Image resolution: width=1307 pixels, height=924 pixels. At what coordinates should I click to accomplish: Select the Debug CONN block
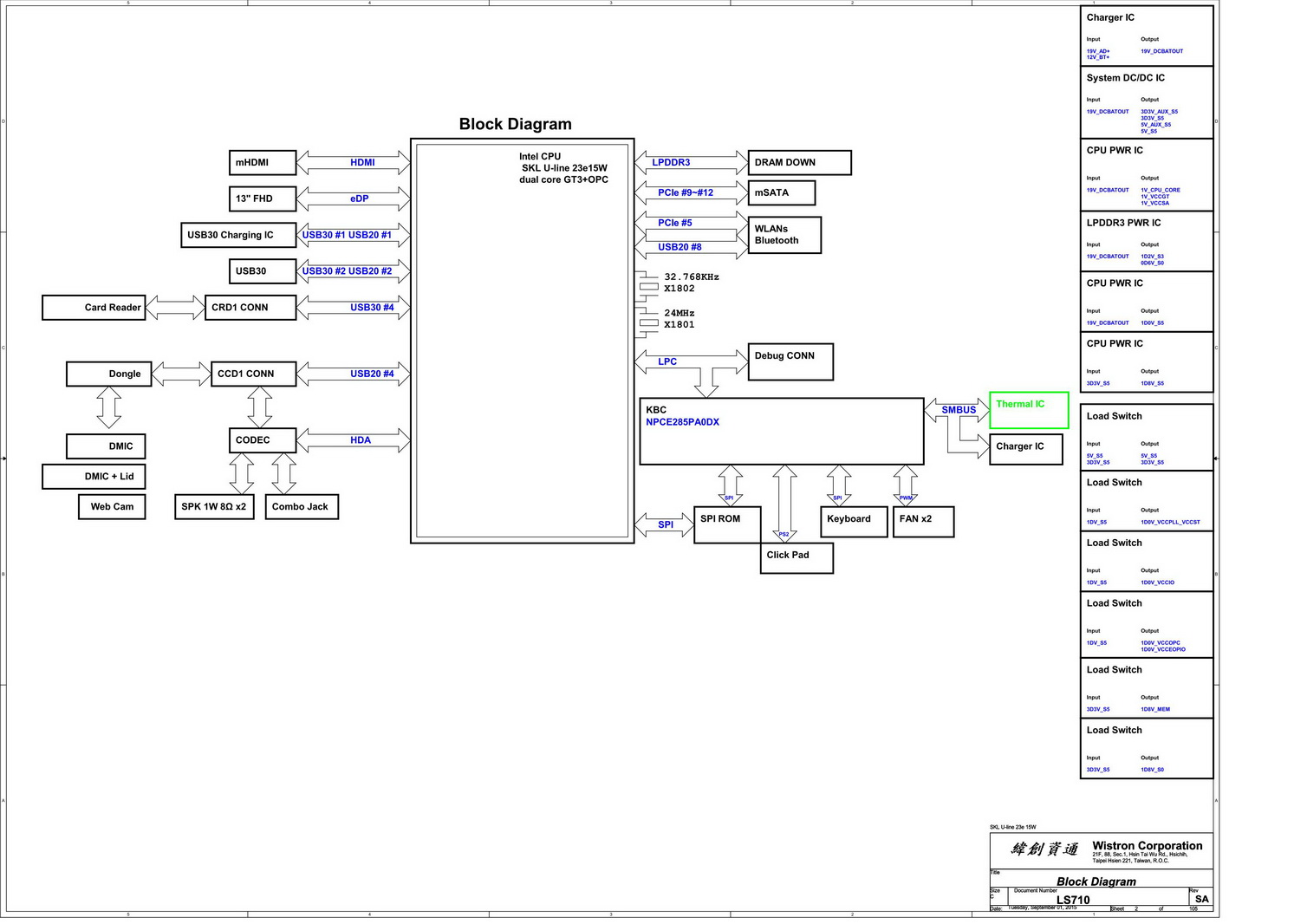(x=790, y=361)
